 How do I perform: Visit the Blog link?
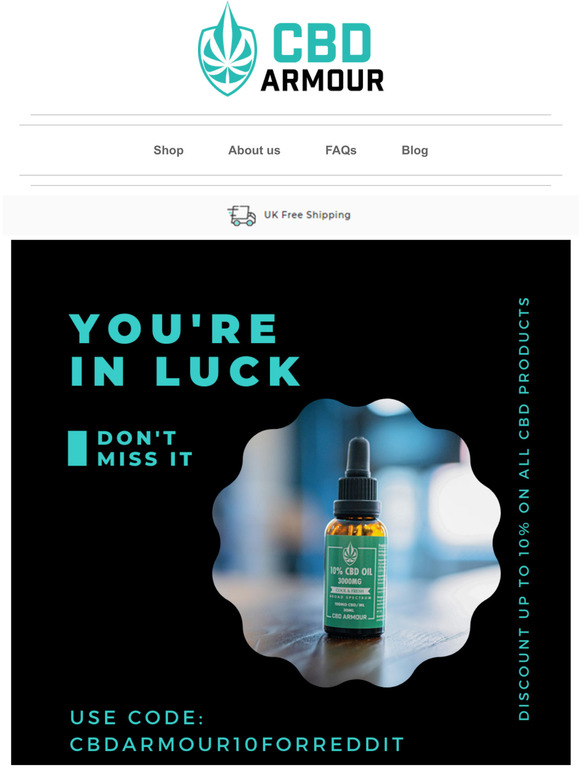[x=415, y=150]
